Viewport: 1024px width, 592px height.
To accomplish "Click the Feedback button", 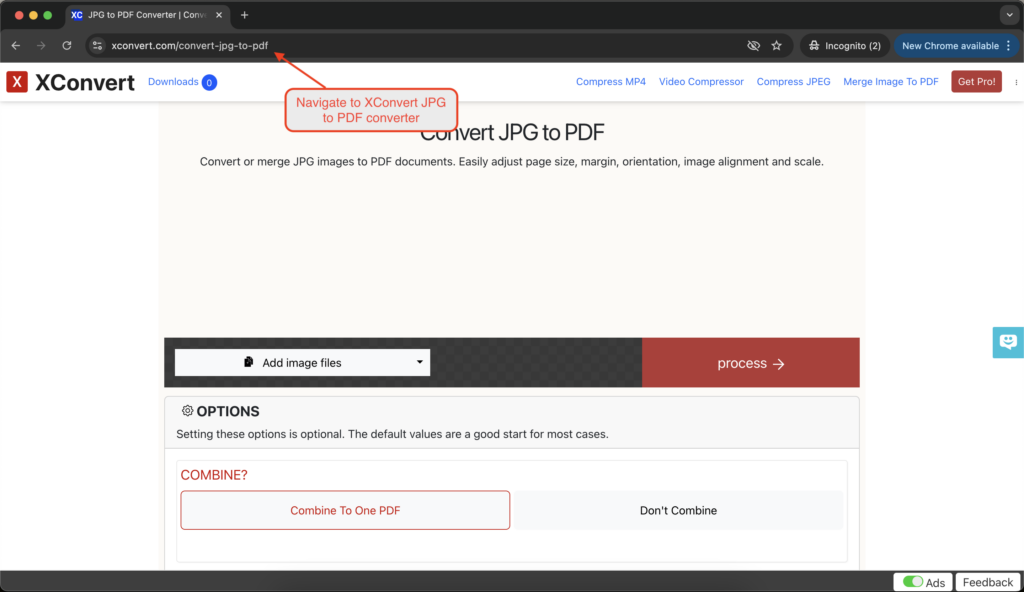I will click(x=987, y=582).
